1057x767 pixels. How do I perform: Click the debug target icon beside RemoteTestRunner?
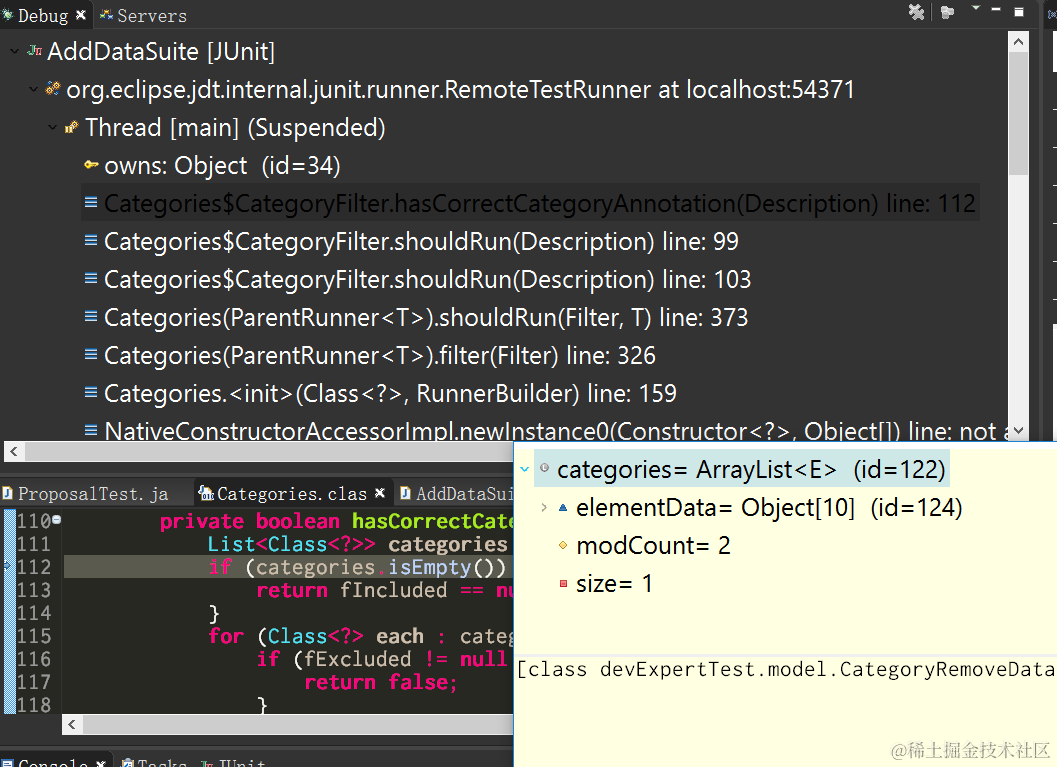click(53, 88)
